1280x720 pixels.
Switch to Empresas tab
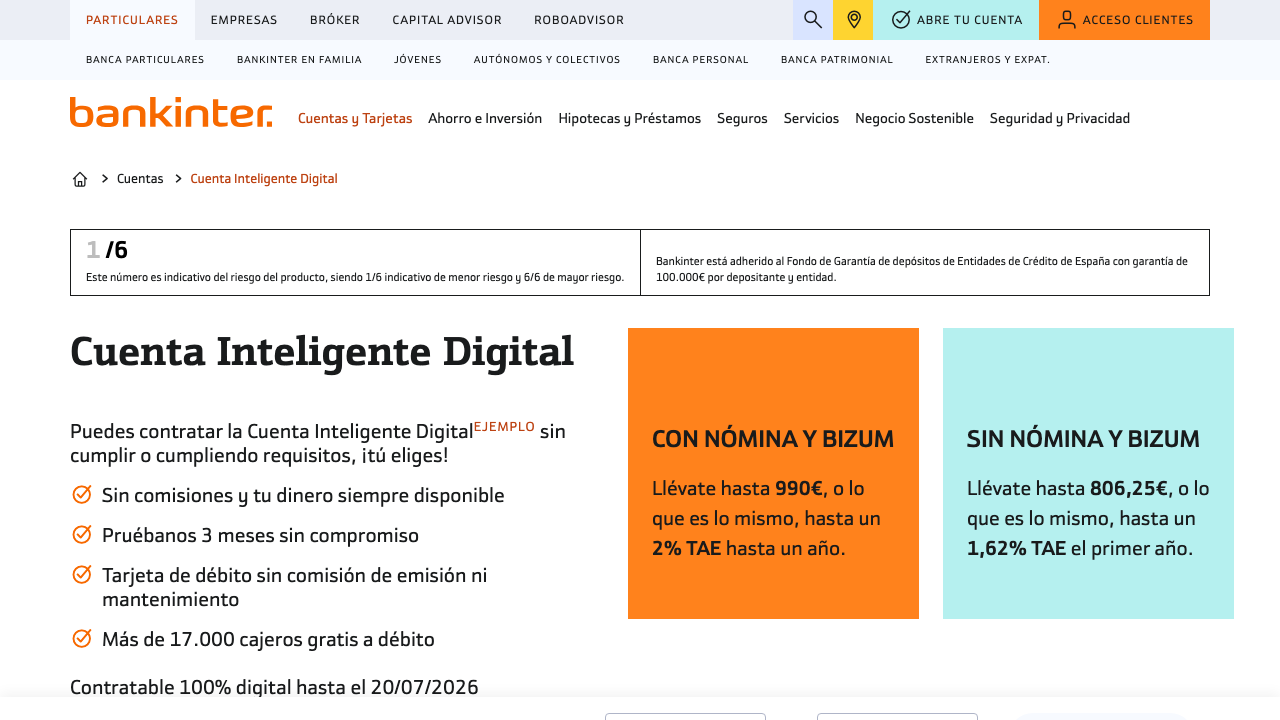pos(244,20)
